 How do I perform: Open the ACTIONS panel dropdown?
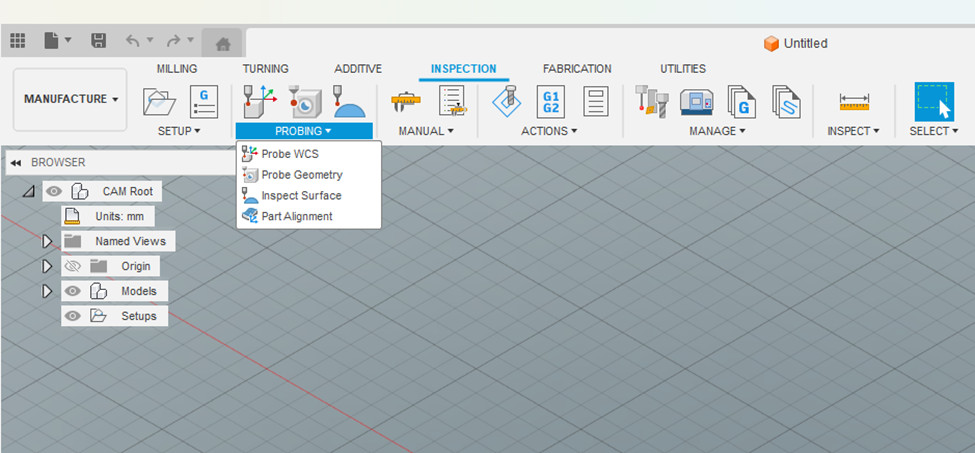549,131
